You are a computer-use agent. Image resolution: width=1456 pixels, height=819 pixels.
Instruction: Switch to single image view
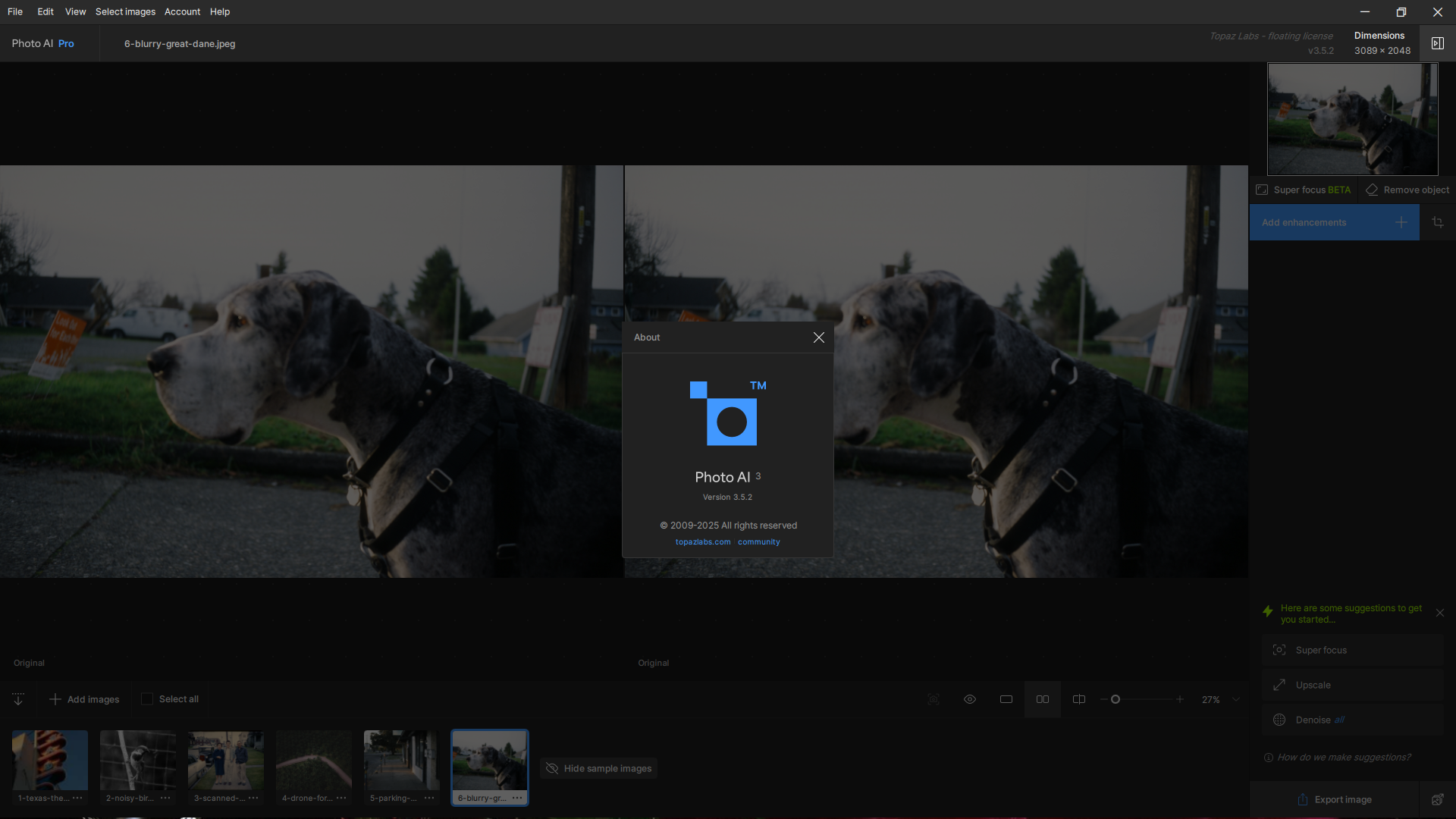coord(1006,699)
